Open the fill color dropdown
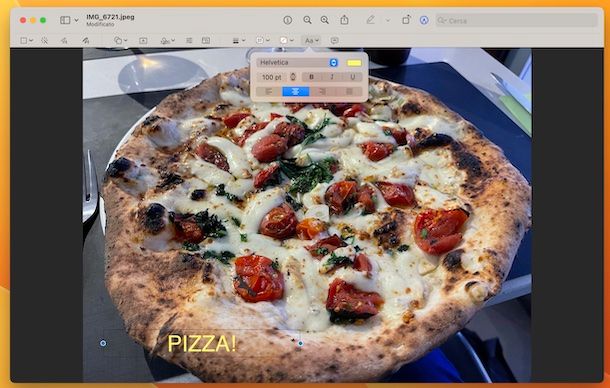The image size is (610, 388). pyautogui.click(x=287, y=40)
